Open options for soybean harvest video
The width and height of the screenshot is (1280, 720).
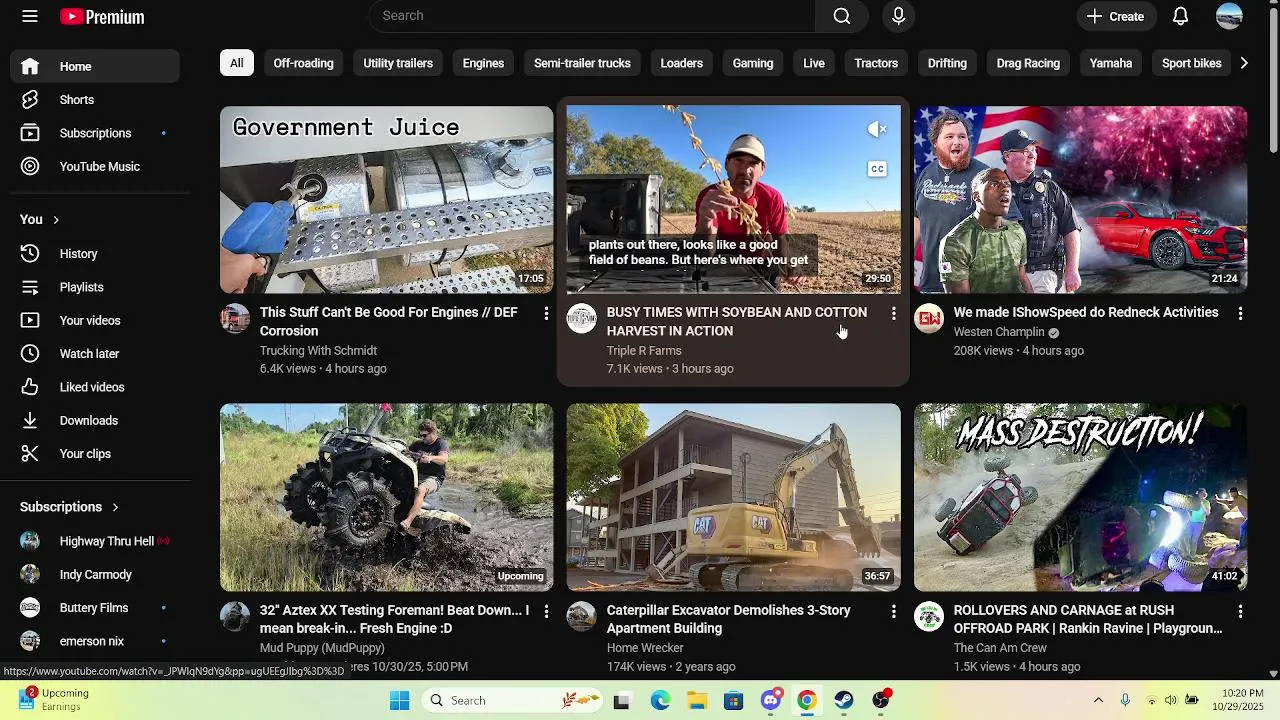(893, 314)
